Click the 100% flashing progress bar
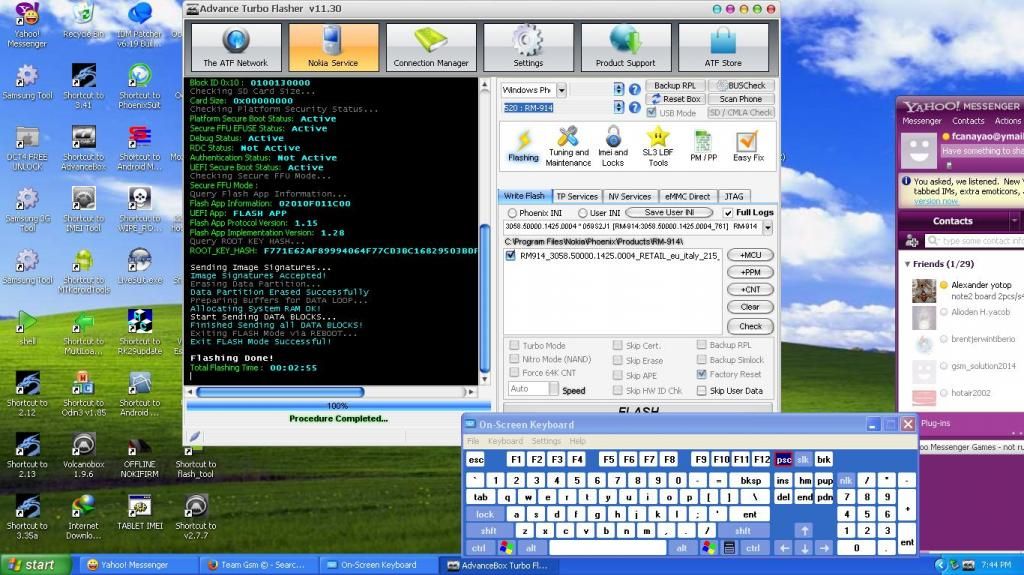1024x575 pixels. (338, 406)
